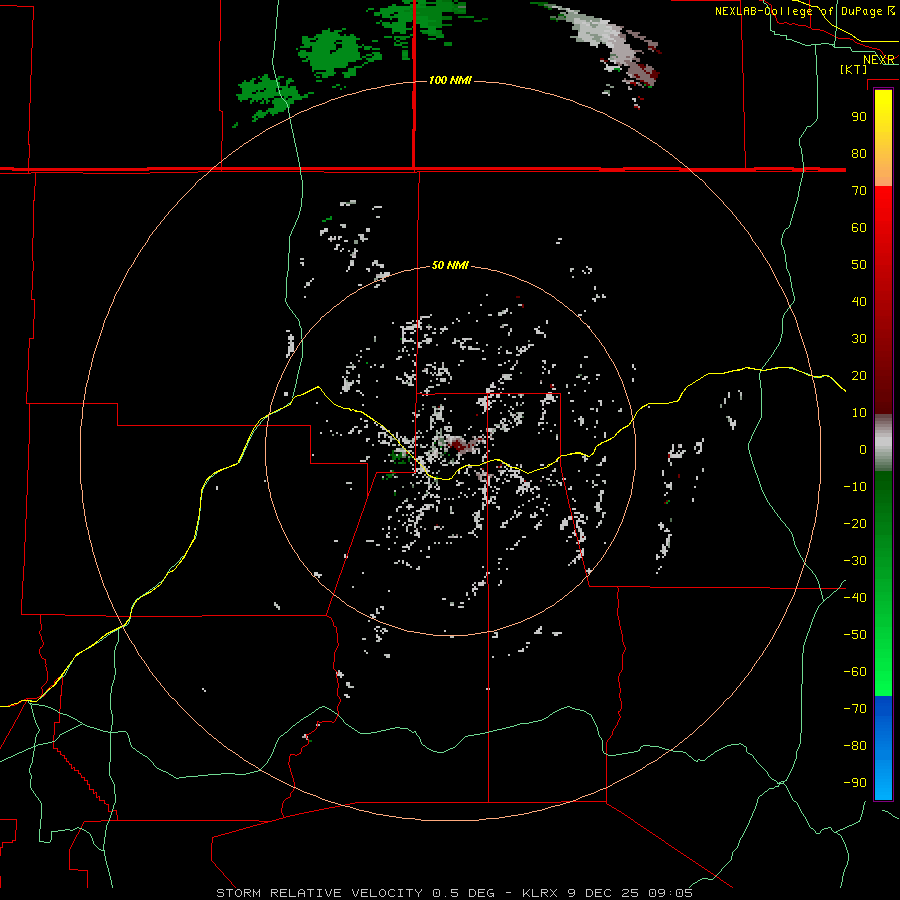
Task: Click the 50 NMI range ring label
Action: click(450, 265)
